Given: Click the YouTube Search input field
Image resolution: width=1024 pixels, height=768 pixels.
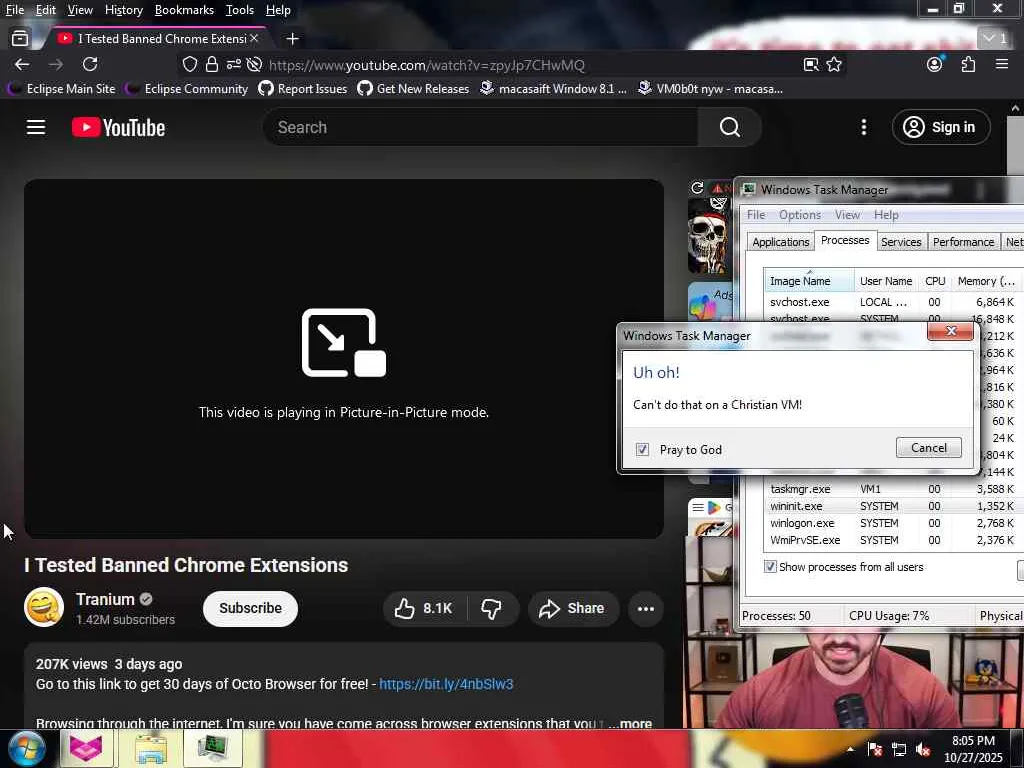Looking at the screenshot, I should (x=481, y=127).
